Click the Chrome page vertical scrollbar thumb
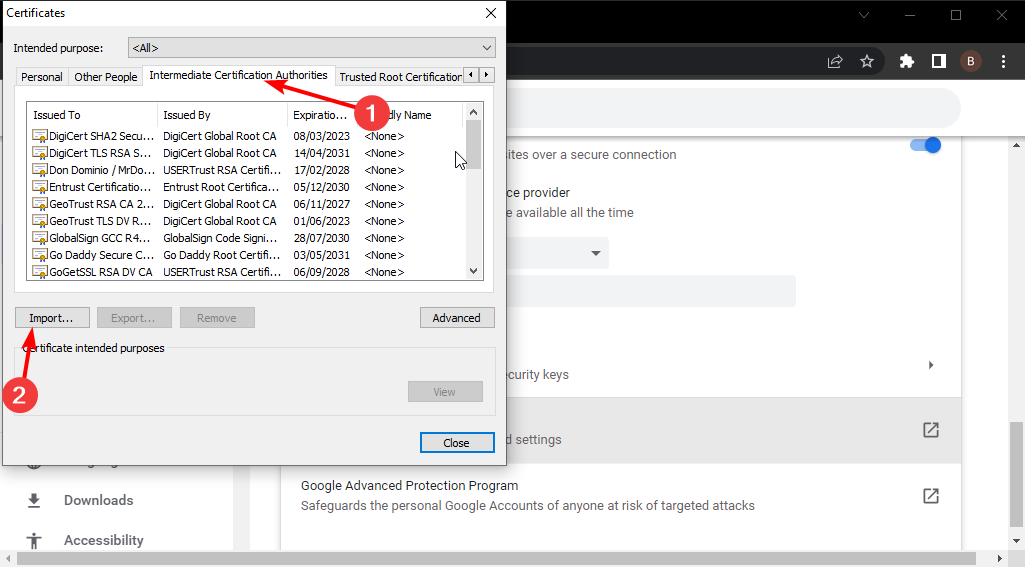Viewport: 1025px width, 567px height. (x=1016, y=473)
